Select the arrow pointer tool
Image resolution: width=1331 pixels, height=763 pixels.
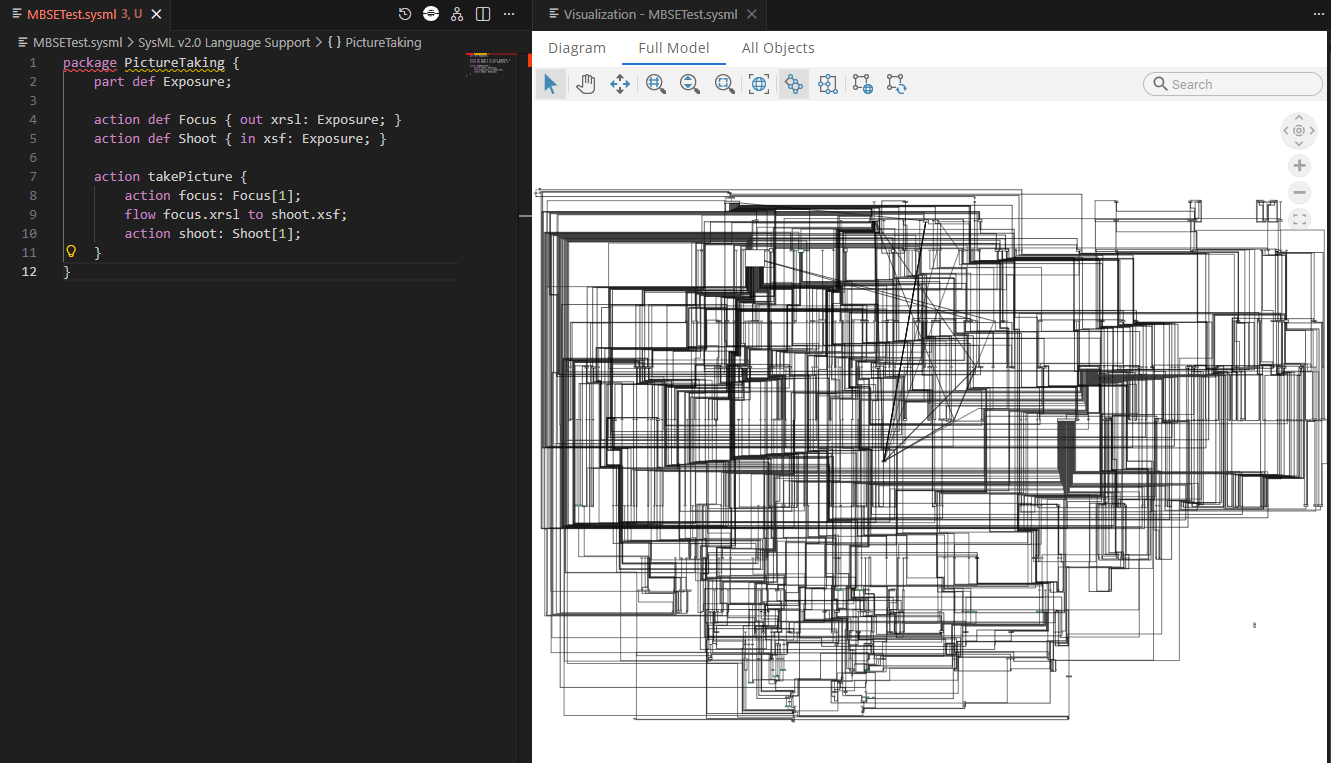coord(549,85)
